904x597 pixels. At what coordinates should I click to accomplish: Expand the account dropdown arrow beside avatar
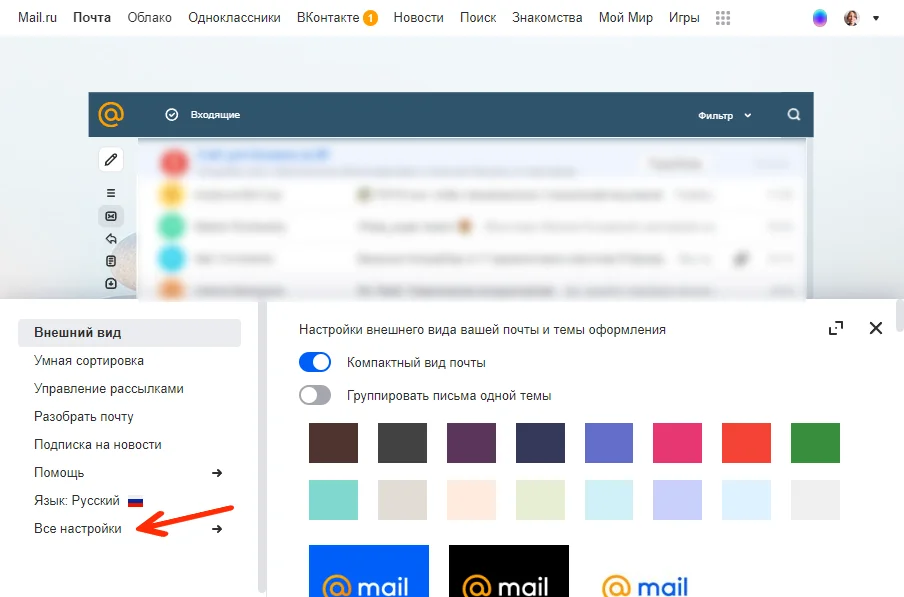[x=876, y=18]
